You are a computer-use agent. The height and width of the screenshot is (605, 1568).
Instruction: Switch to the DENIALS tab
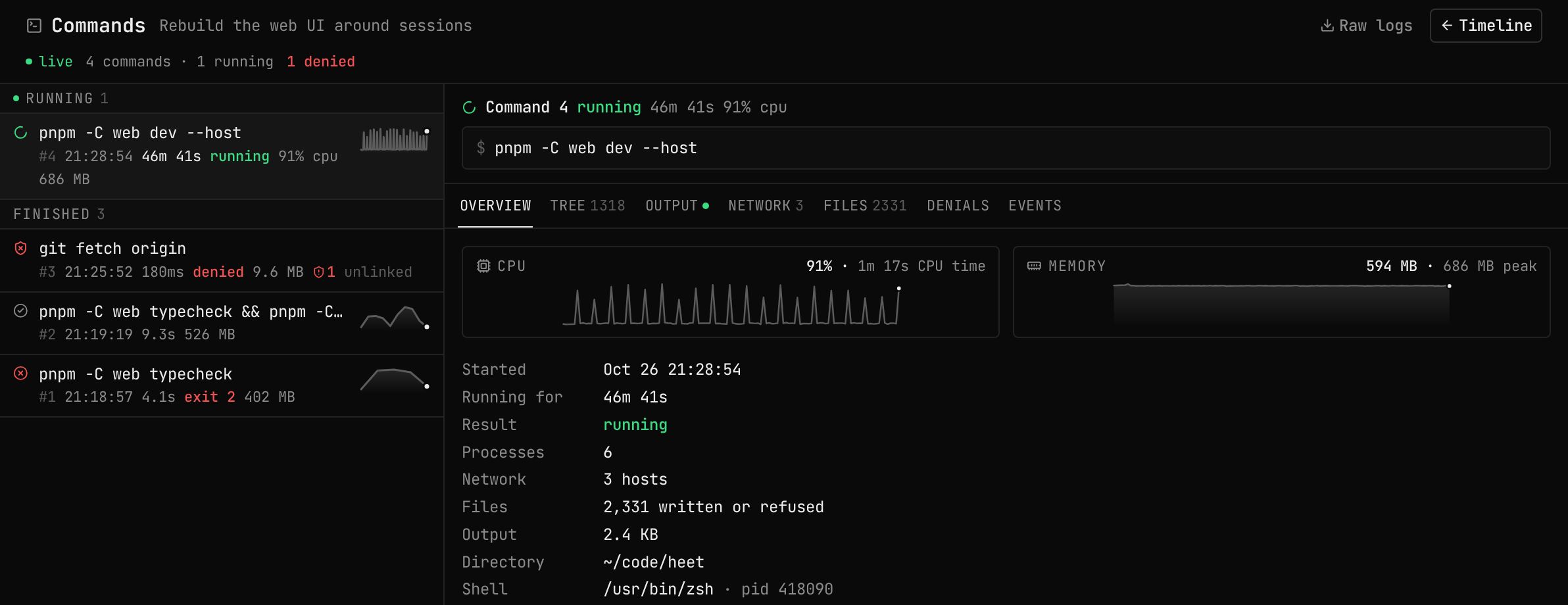pos(958,206)
